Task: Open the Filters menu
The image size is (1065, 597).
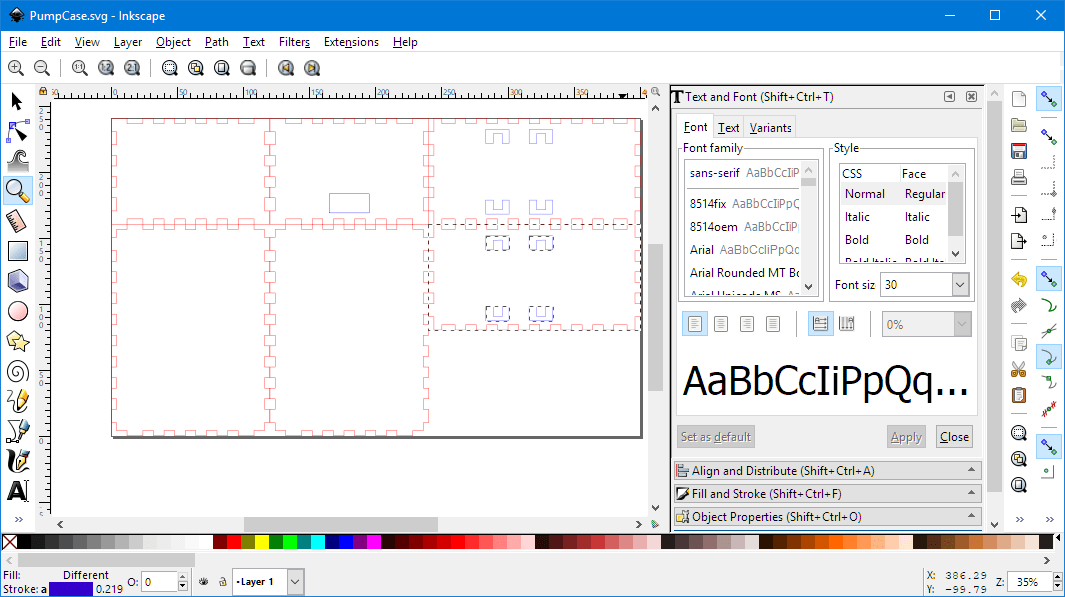Action: (294, 42)
